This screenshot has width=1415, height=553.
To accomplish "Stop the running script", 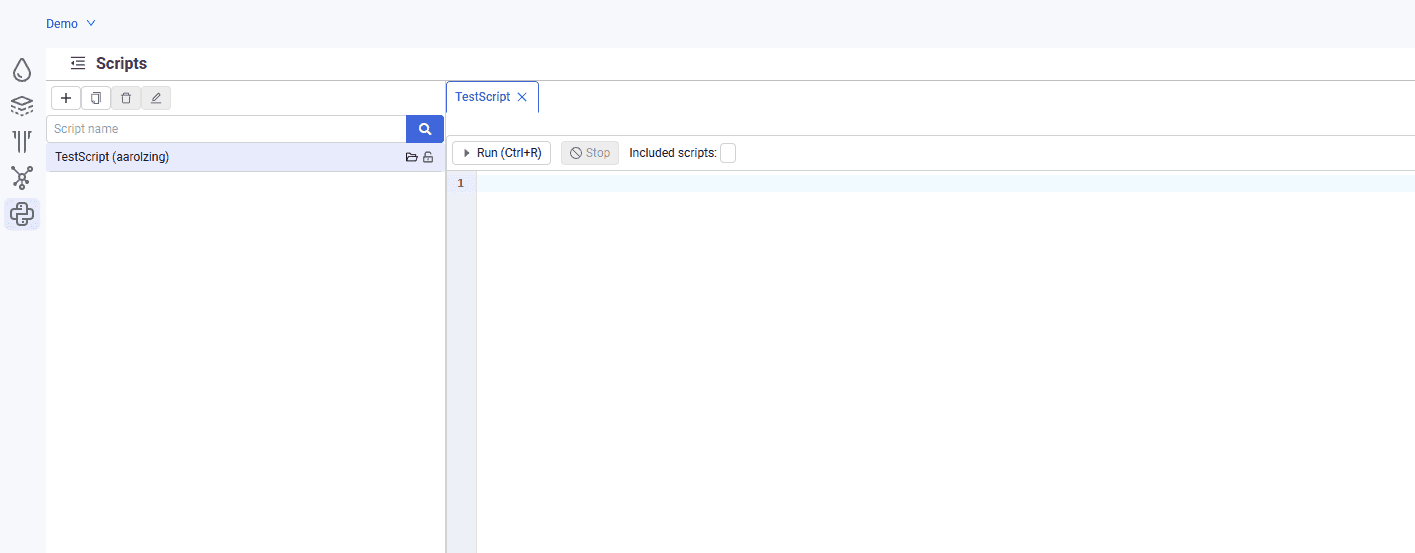I will (590, 153).
